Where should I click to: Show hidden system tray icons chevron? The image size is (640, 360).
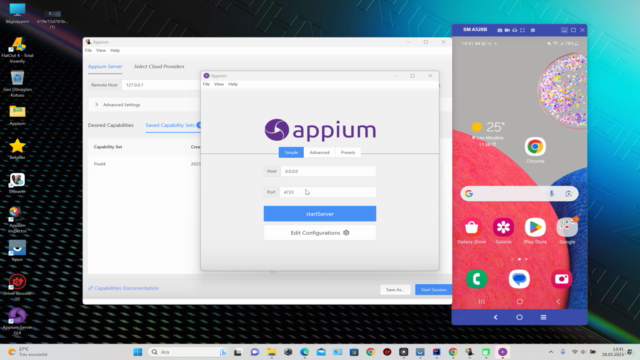coord(551,352)
